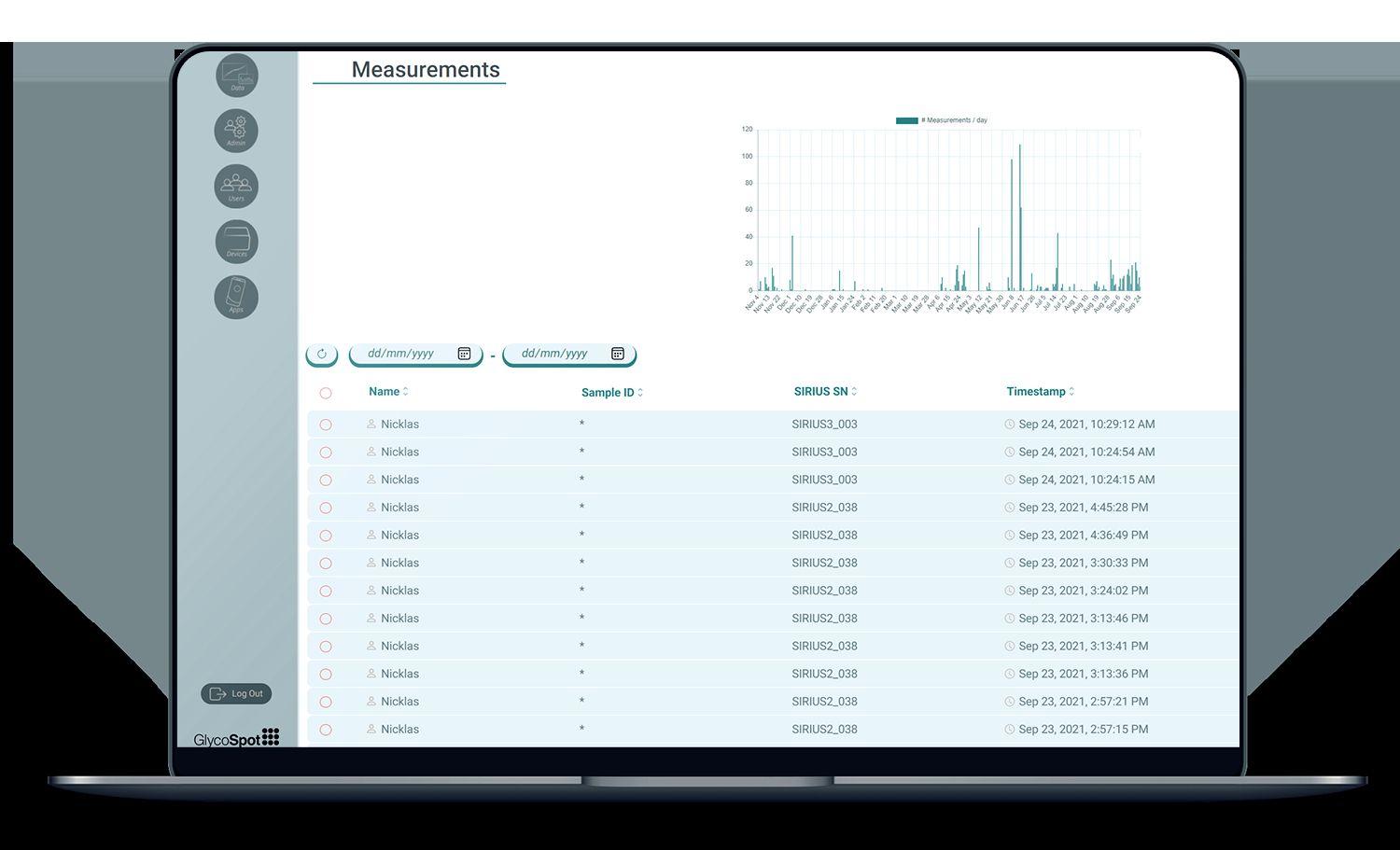This screenshot has width=1400, height=850.
Task: Open the Admin settings icon
Action: [x=236, y=131]
